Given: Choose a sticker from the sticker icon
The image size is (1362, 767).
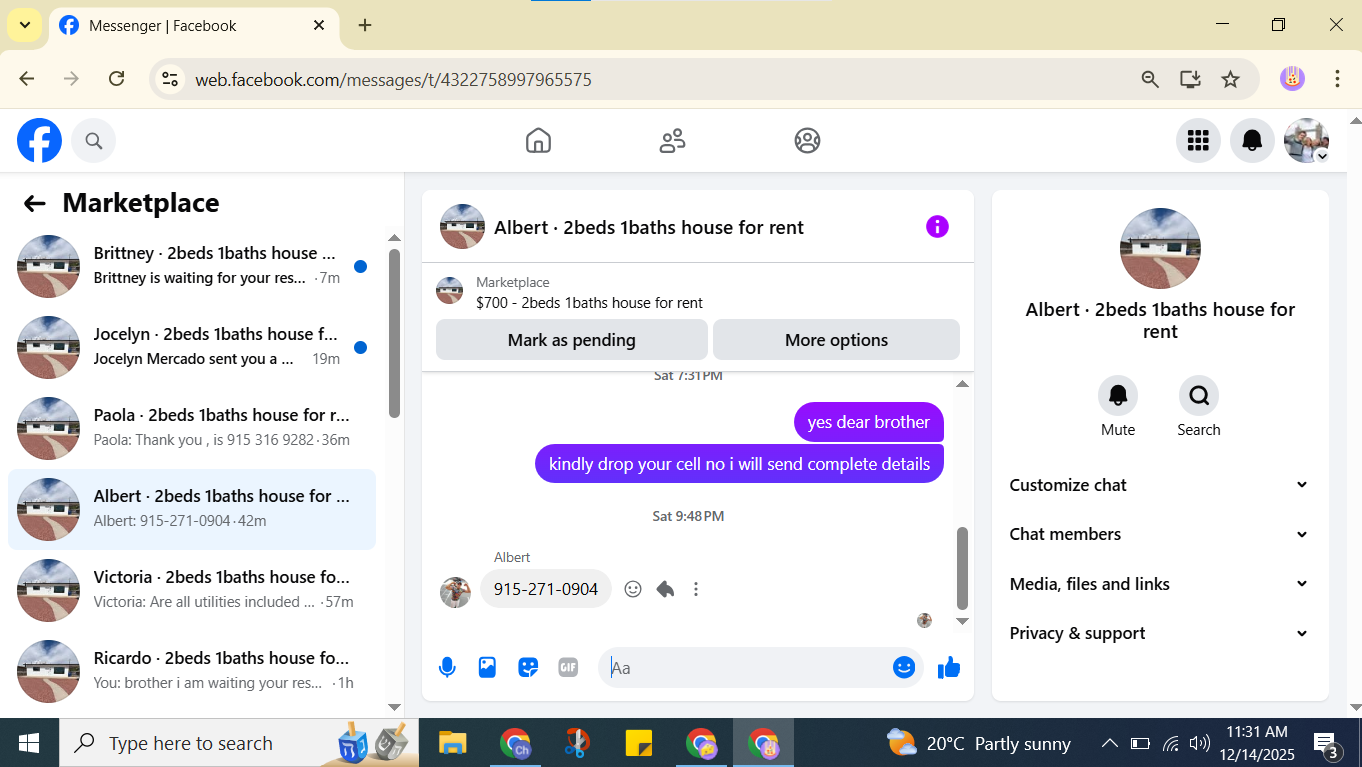Looking at the screenshot, I should 528,668.
